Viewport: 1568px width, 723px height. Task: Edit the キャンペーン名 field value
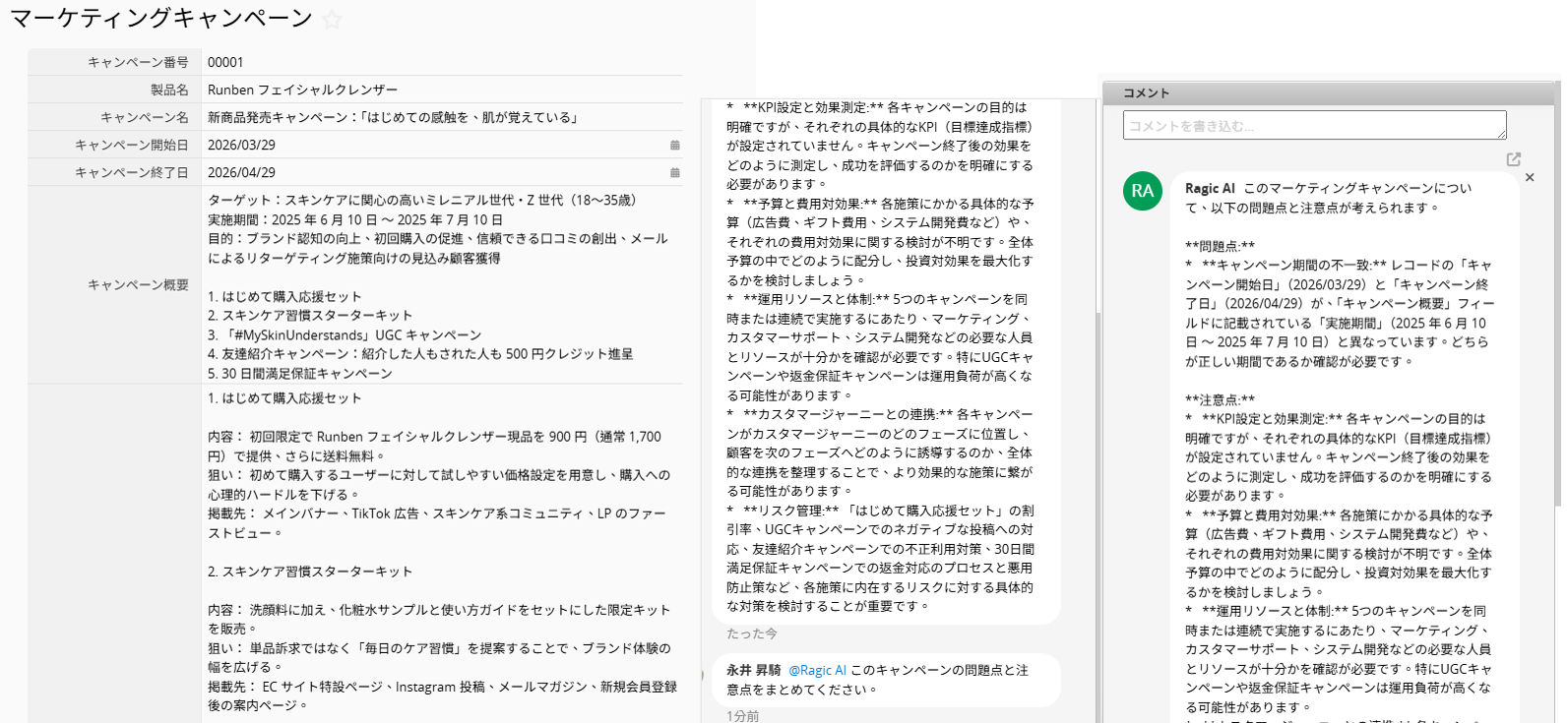click(394, 117)
